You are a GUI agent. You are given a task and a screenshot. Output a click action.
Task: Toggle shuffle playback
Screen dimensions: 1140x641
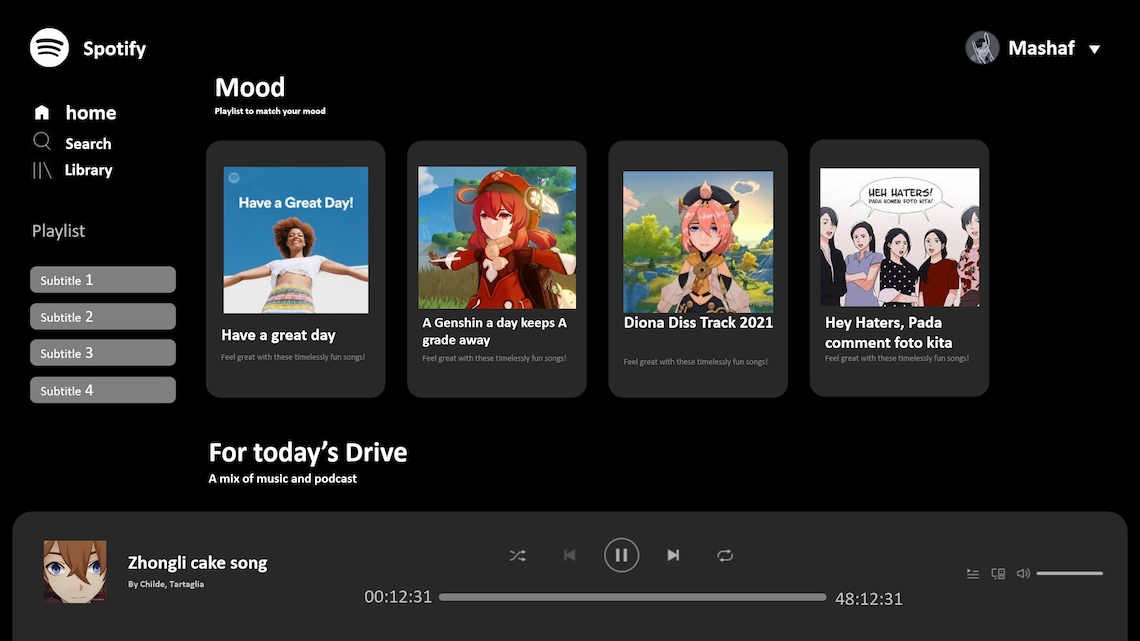click(518, 556)
